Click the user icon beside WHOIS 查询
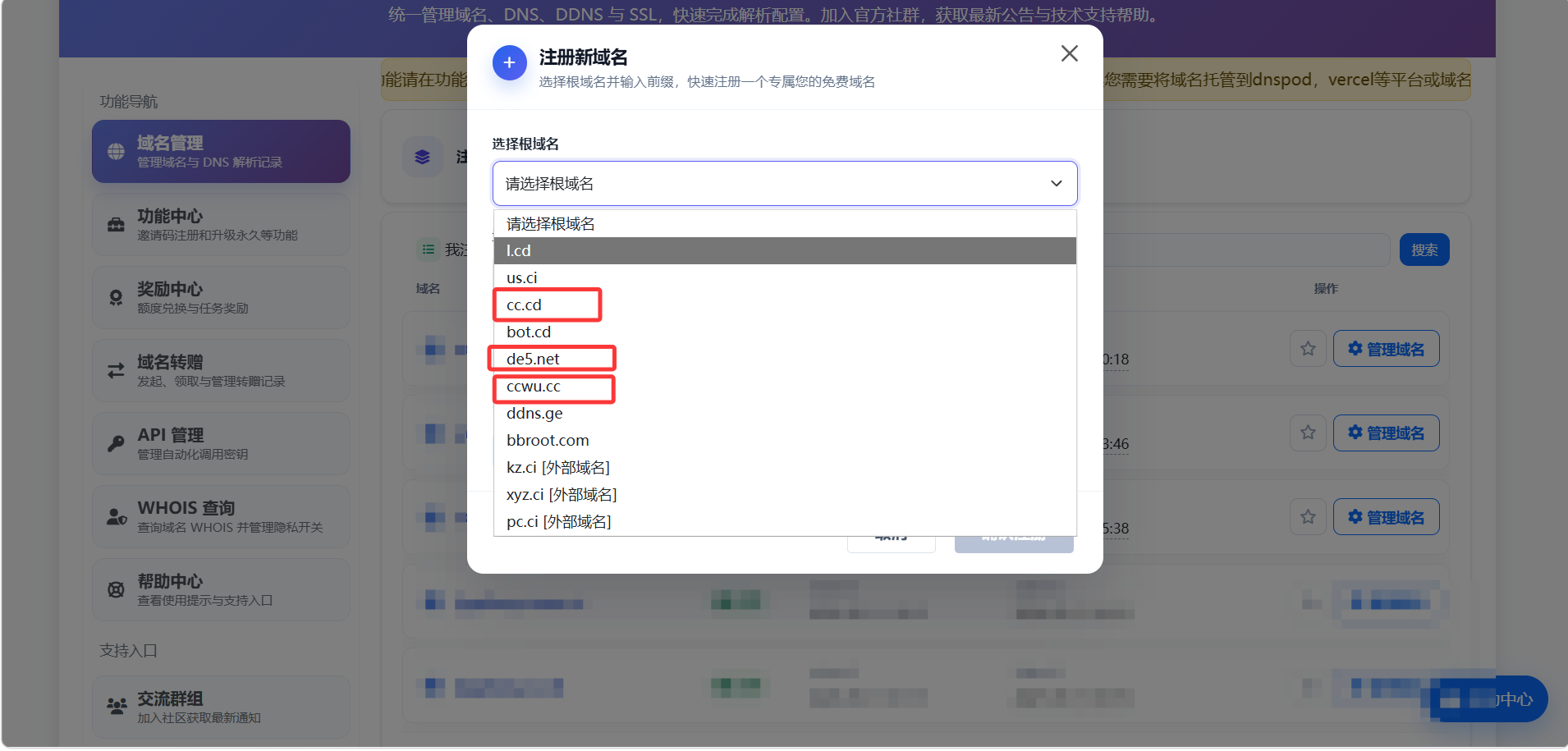Viewport: 1568px width, 751px height. coord(117,517)
